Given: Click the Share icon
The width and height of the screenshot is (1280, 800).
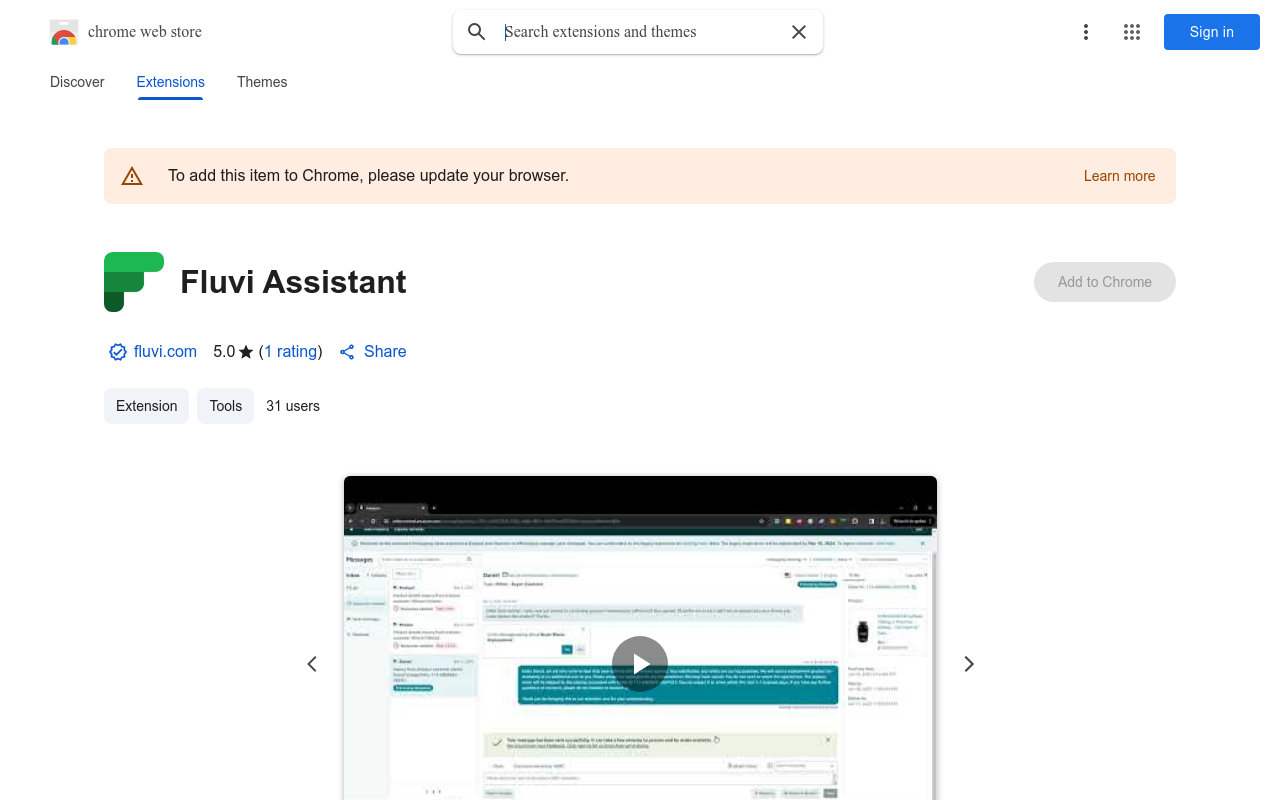Looking at the screenshot, I should pyautogui.click(x=347, y=352).
